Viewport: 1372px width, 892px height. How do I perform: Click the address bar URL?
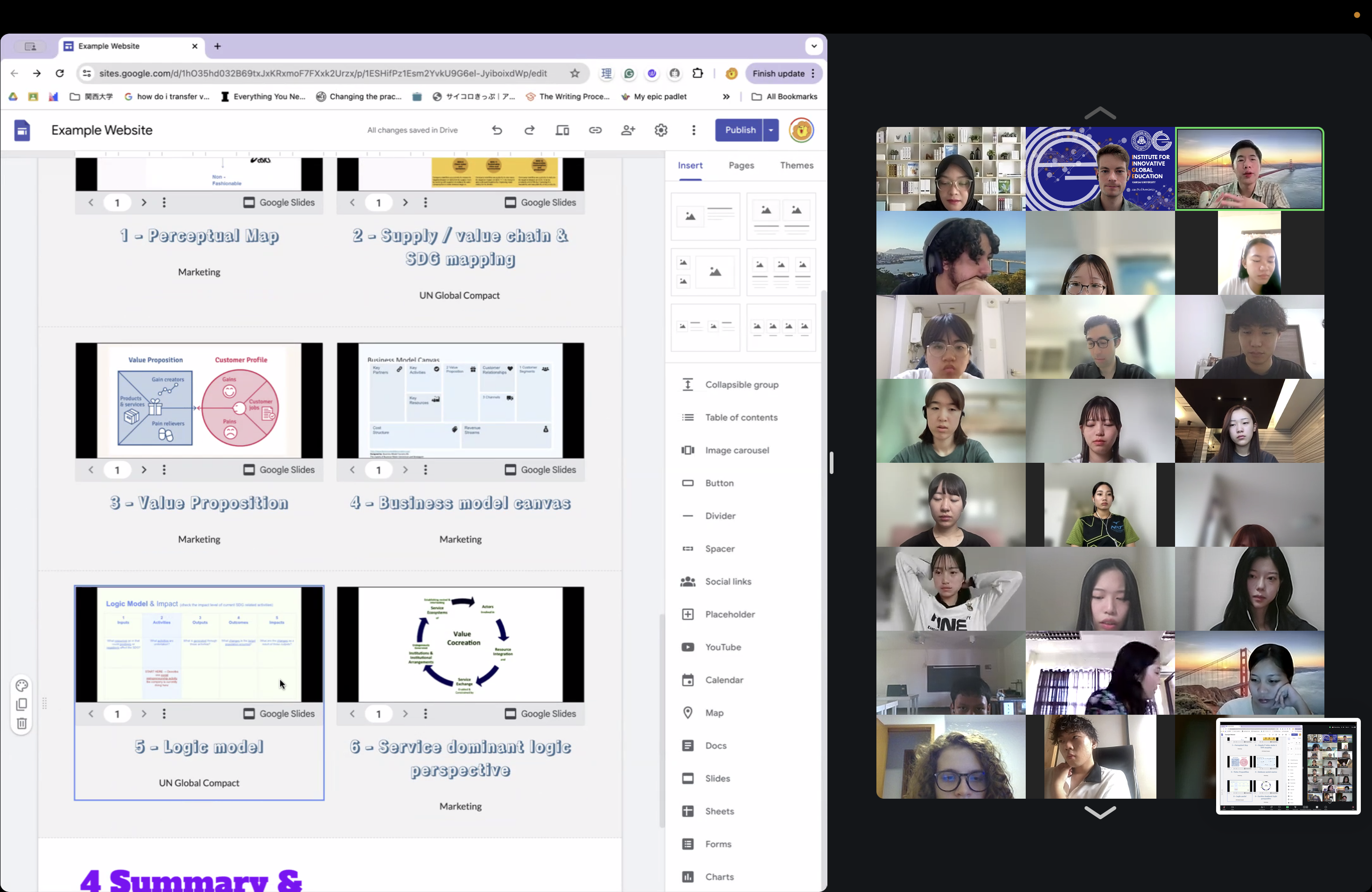323,73
